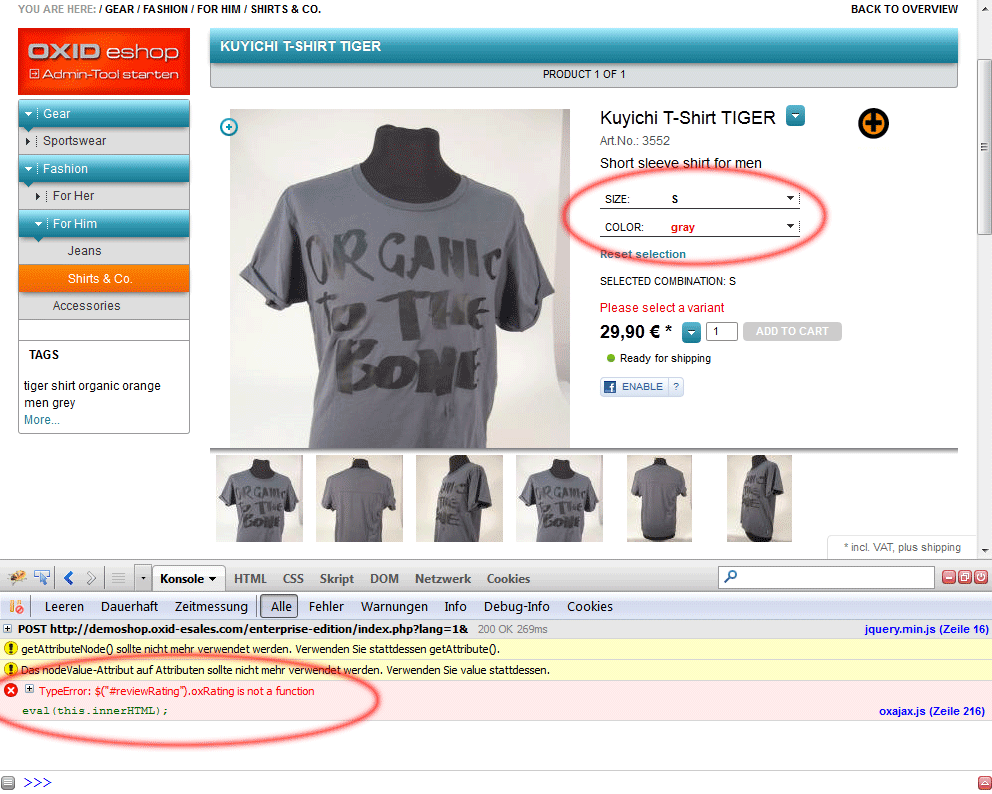The width and height of the screenshot is (992, 794).
Task: Toggle the Dauerhaft persist option
Action: pyautogui.click(x=129, y=606)
